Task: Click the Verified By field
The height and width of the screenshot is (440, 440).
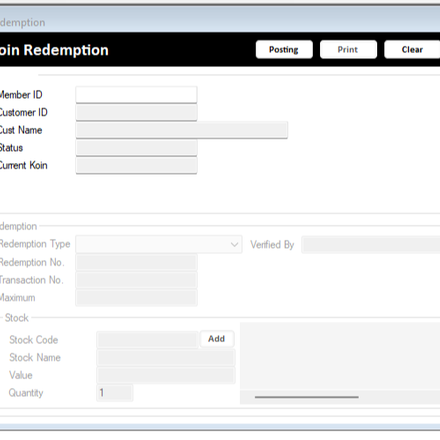Action: tap(371, 245)
